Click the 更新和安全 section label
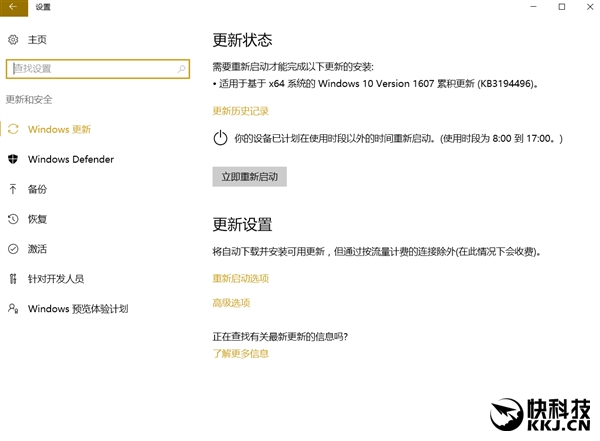600x441 pixels. [x=29, y=100]
